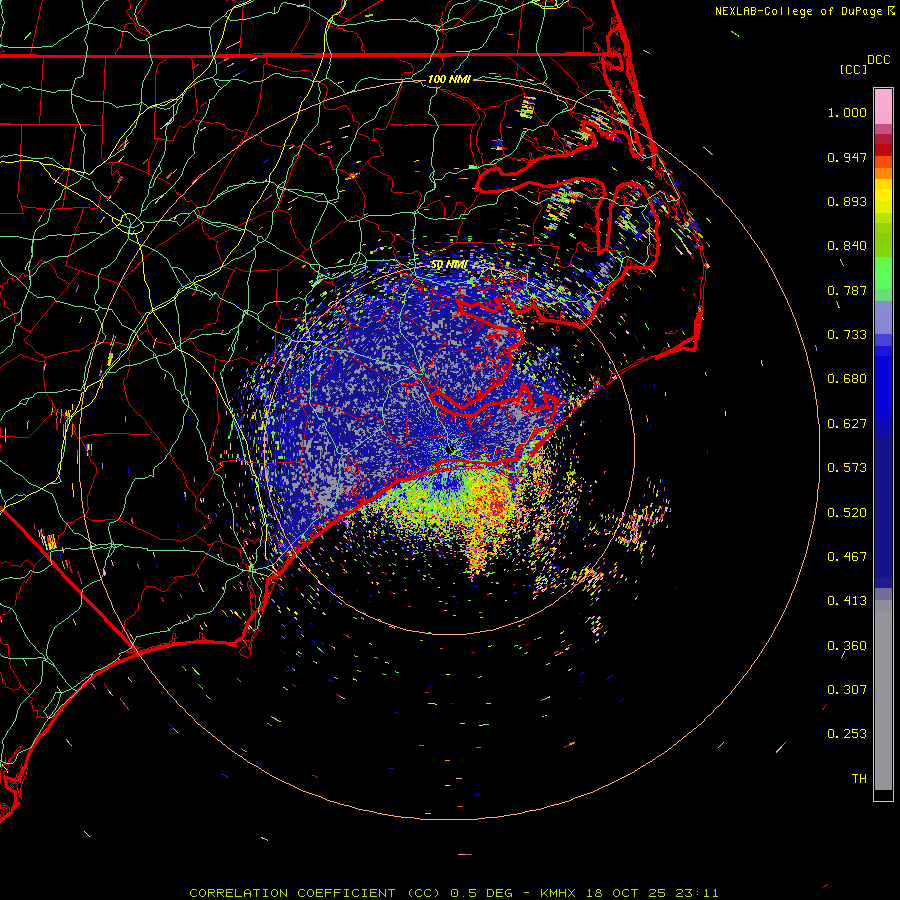Screen dimensions: 900x900
Task: Select the 0.520 scale value
Action: 847,513
